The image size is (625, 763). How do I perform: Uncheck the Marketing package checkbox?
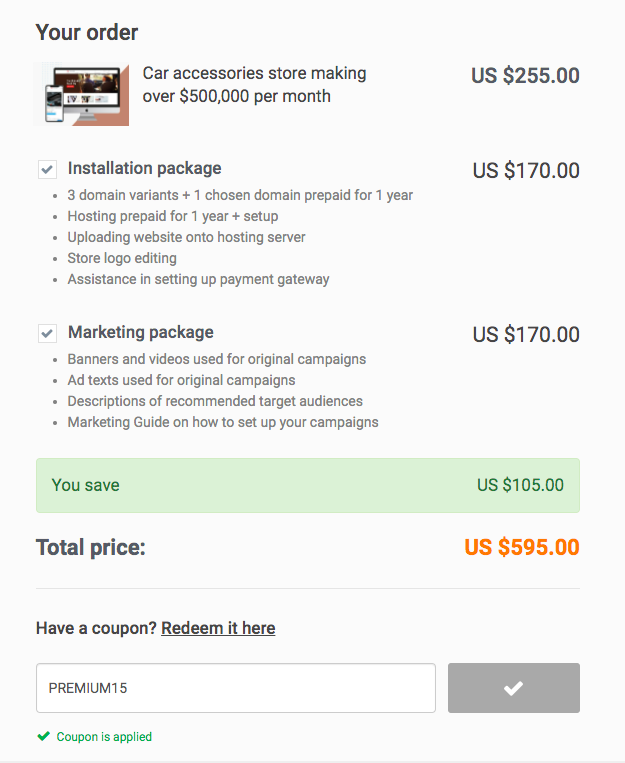point(47,333)
